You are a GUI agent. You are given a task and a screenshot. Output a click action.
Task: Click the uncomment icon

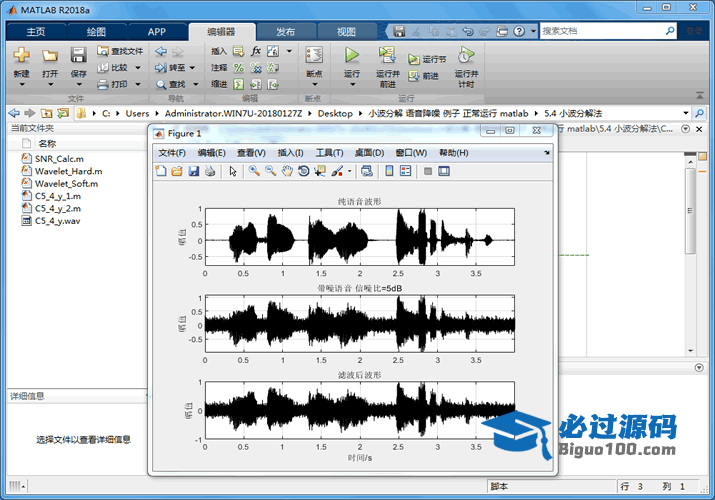(x=256, y=68)
